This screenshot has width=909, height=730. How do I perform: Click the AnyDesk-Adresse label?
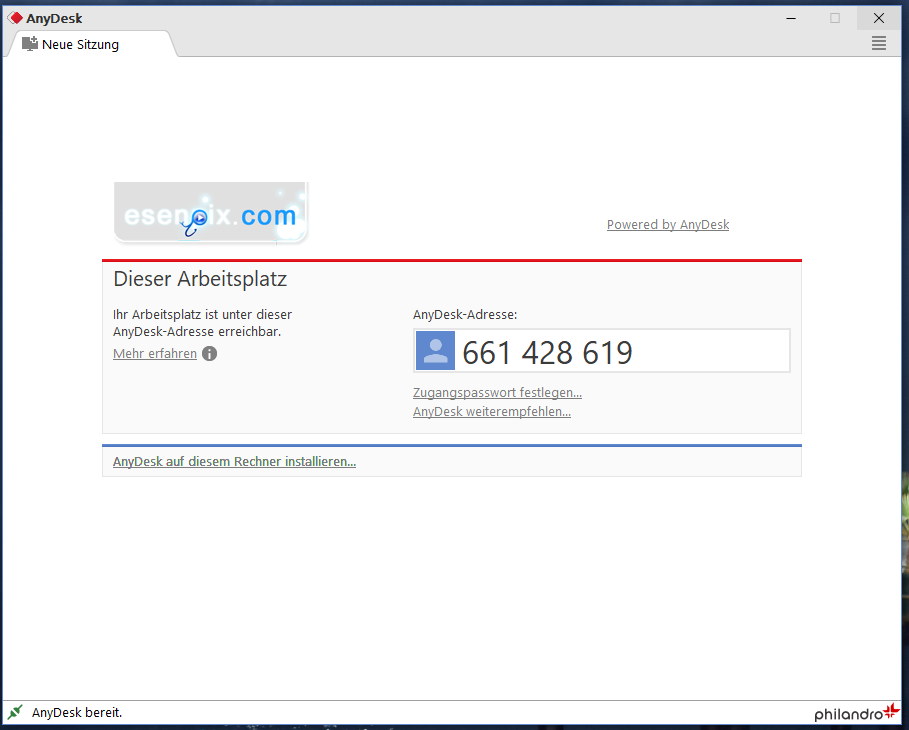465,315
